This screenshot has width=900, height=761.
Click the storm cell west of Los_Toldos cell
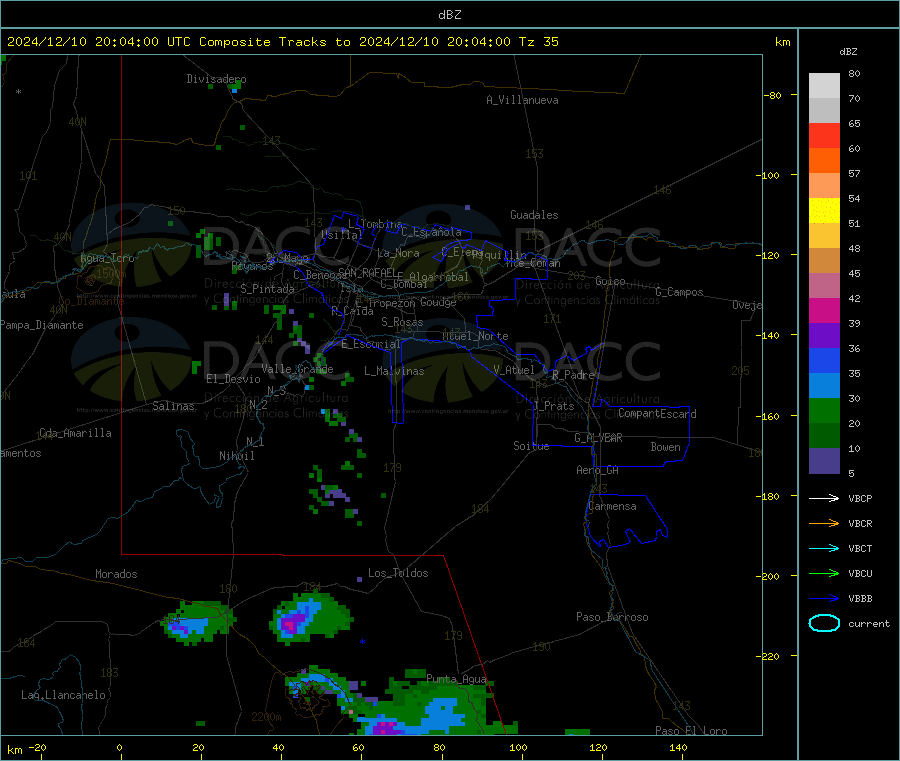click(x=198, y=622)
